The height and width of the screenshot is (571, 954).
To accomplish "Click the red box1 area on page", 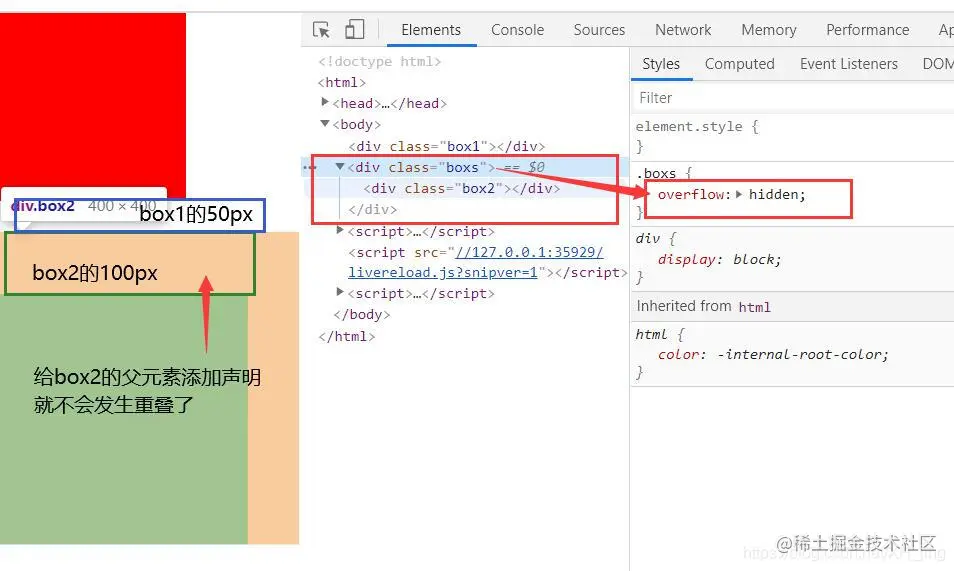I will pos(92,100).
